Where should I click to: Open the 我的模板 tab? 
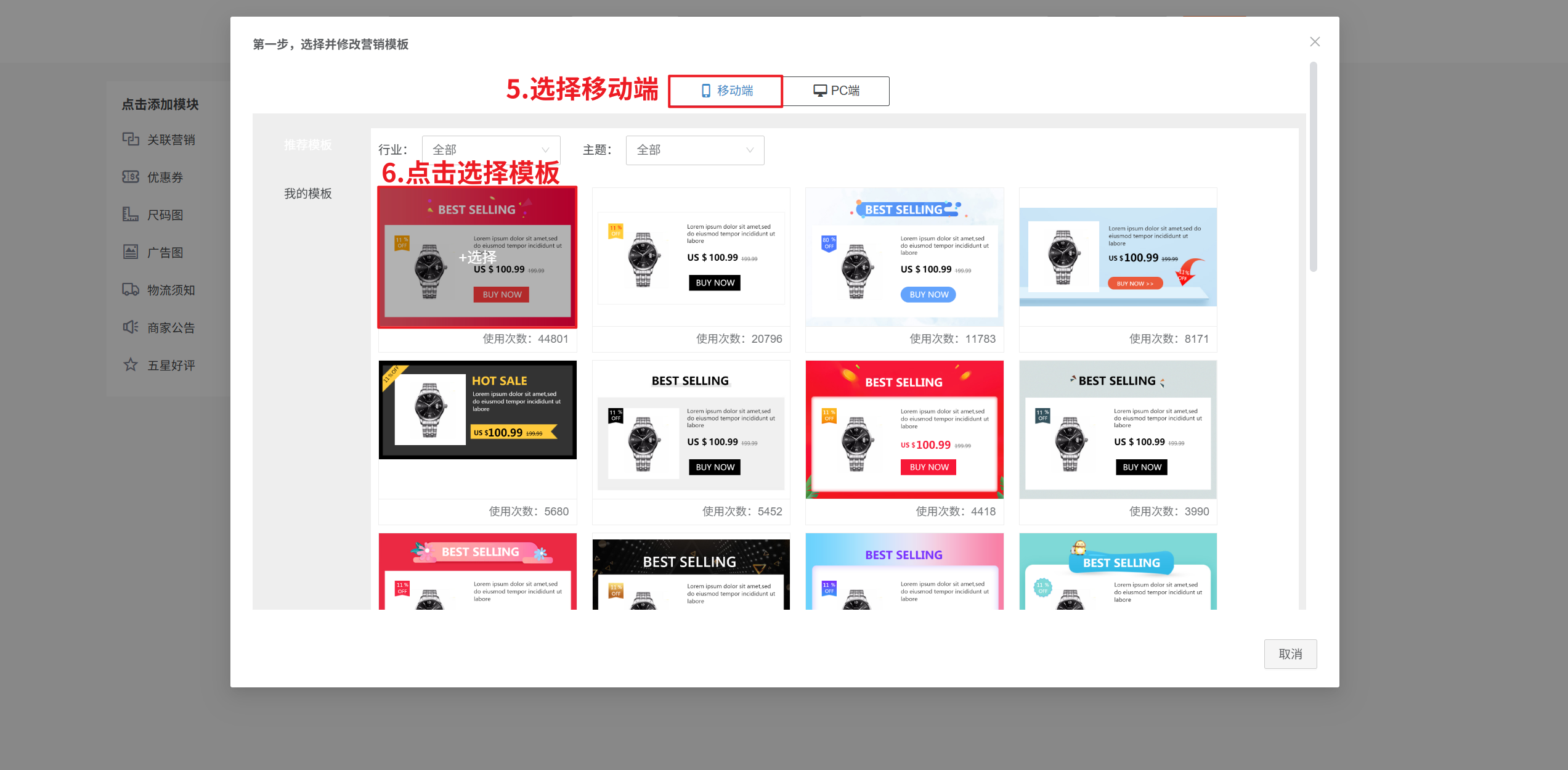pos(307,194)
